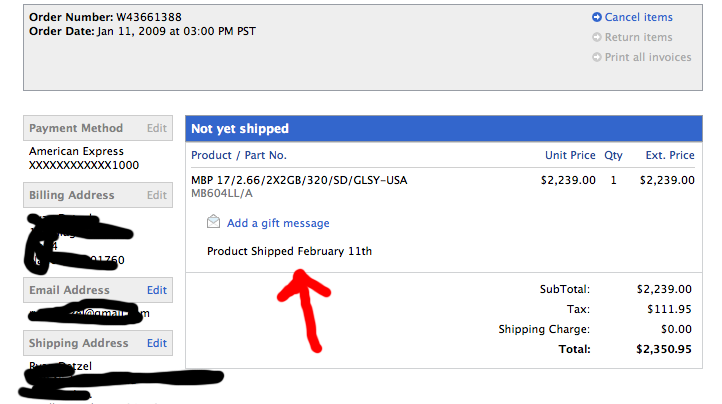
Task: Click the Unit Price column header
Action: 570,155
